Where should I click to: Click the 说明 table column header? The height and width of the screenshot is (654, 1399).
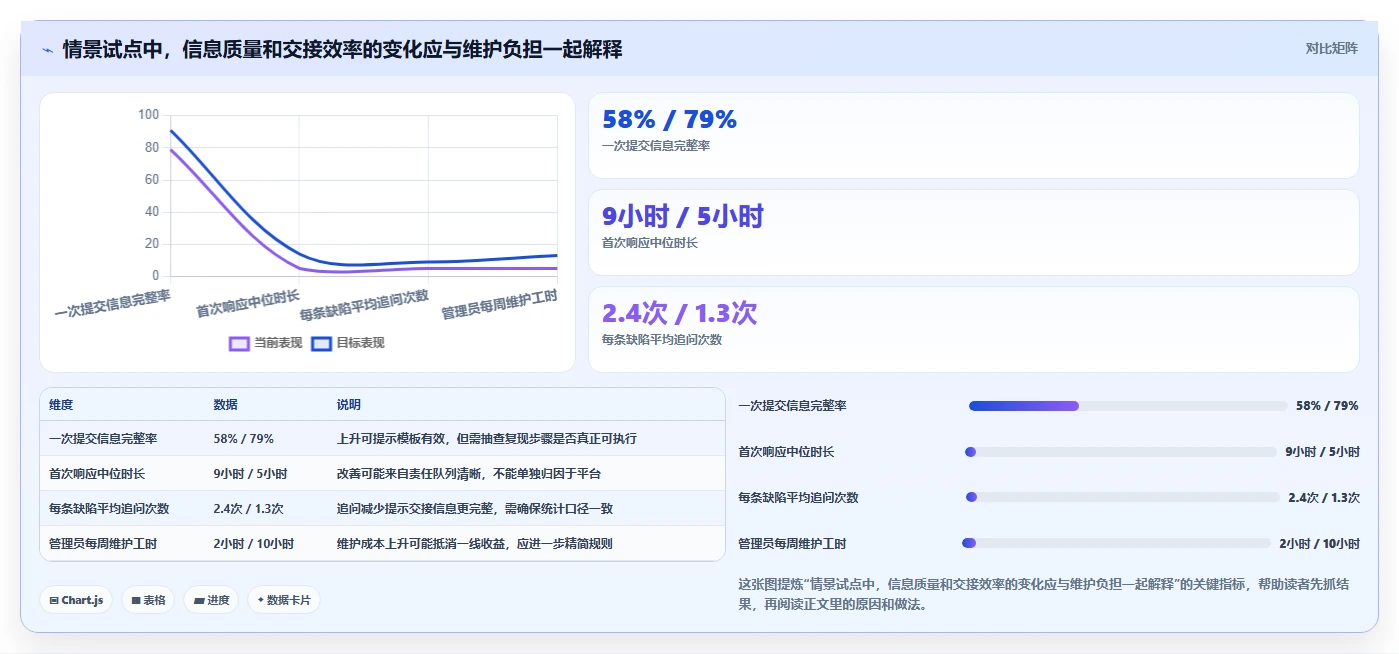(349, 405)
